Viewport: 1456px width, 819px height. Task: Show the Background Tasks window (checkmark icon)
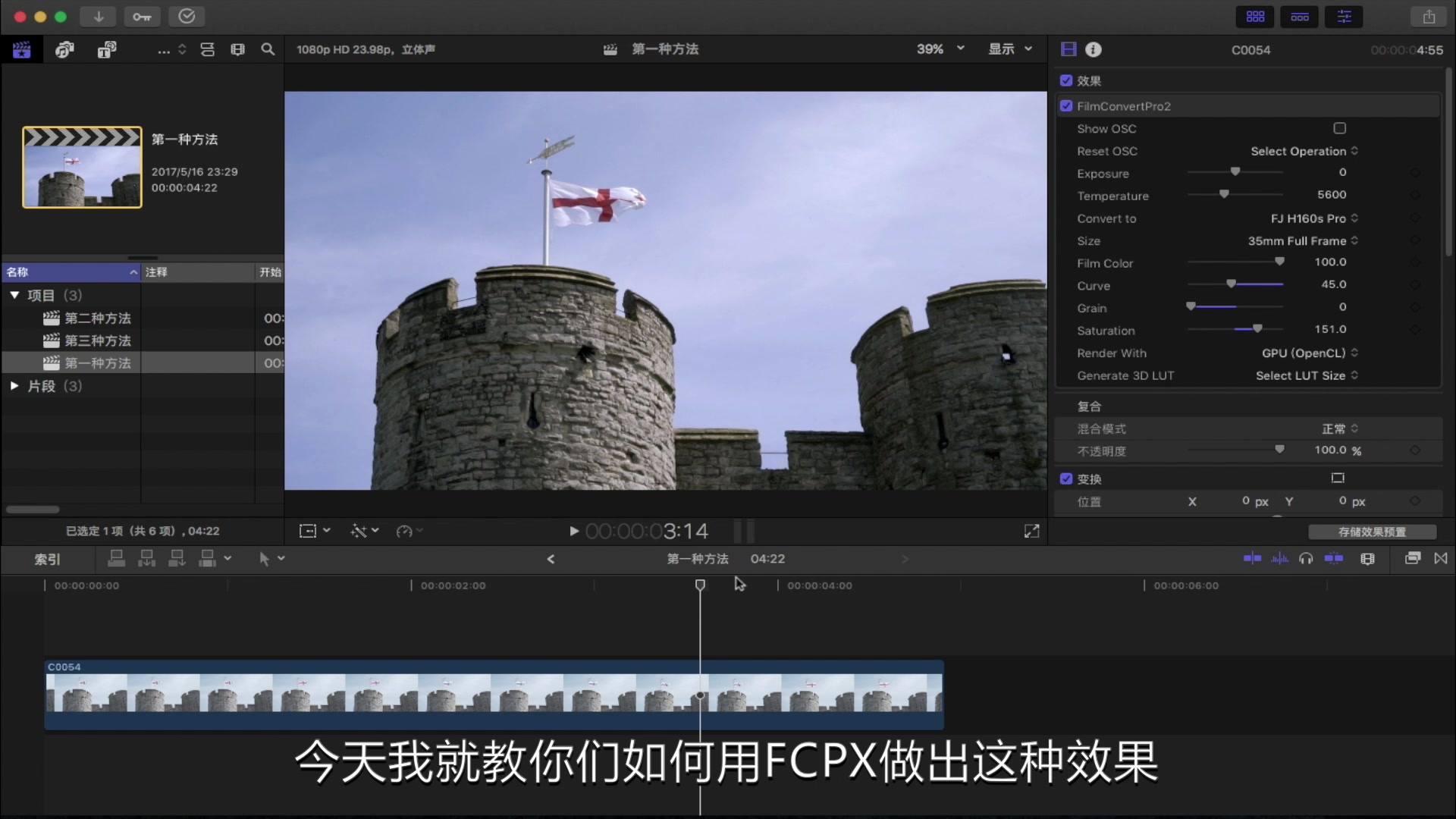(187, 16)
